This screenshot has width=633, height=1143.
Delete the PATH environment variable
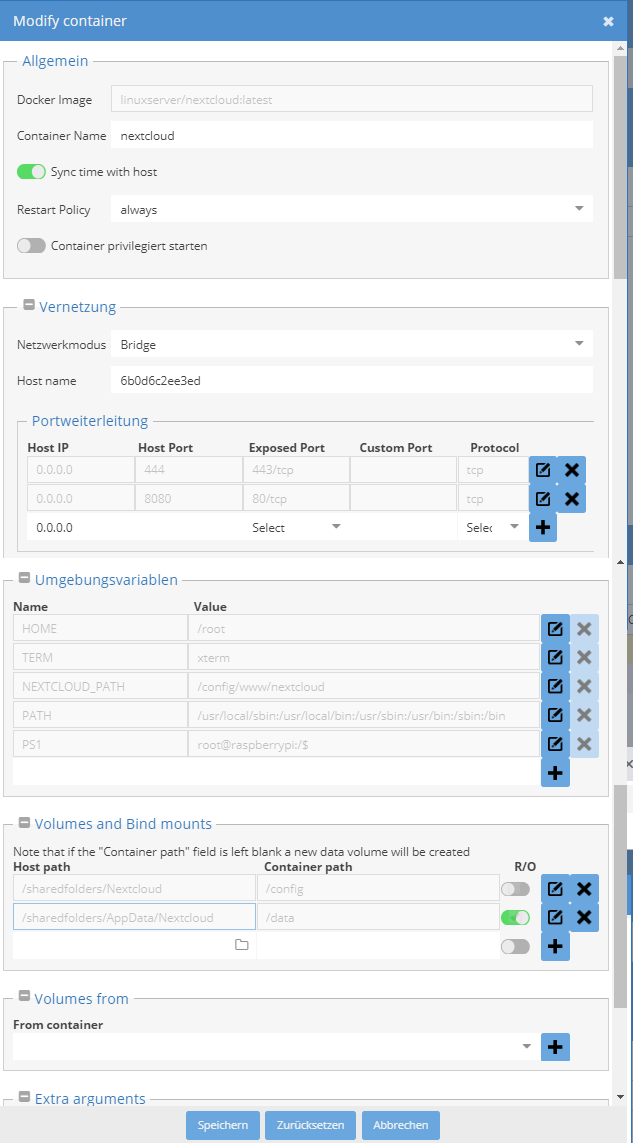pyautogui.click(x=584, y=715)
